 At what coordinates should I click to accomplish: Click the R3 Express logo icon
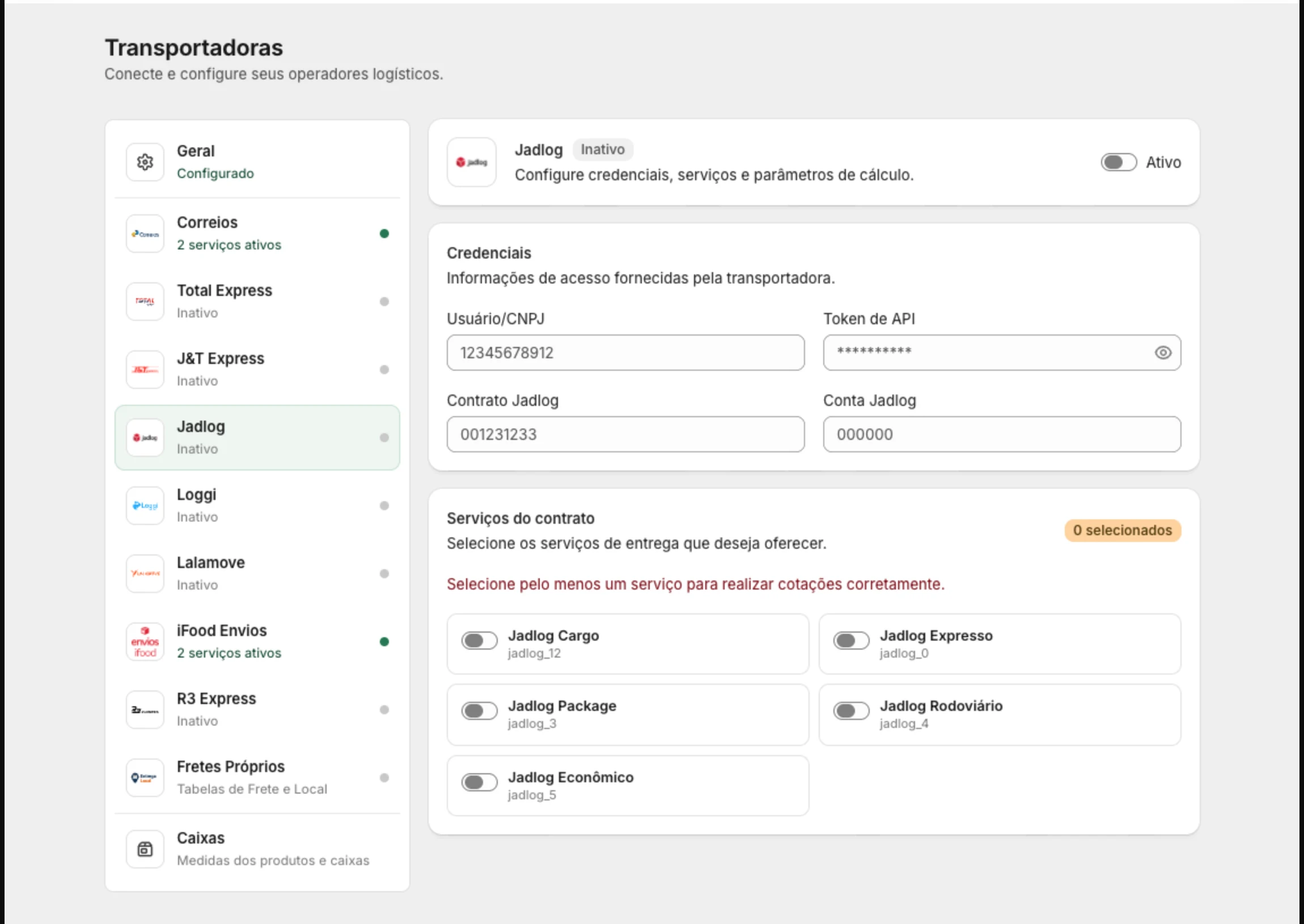tap(145, 710)
